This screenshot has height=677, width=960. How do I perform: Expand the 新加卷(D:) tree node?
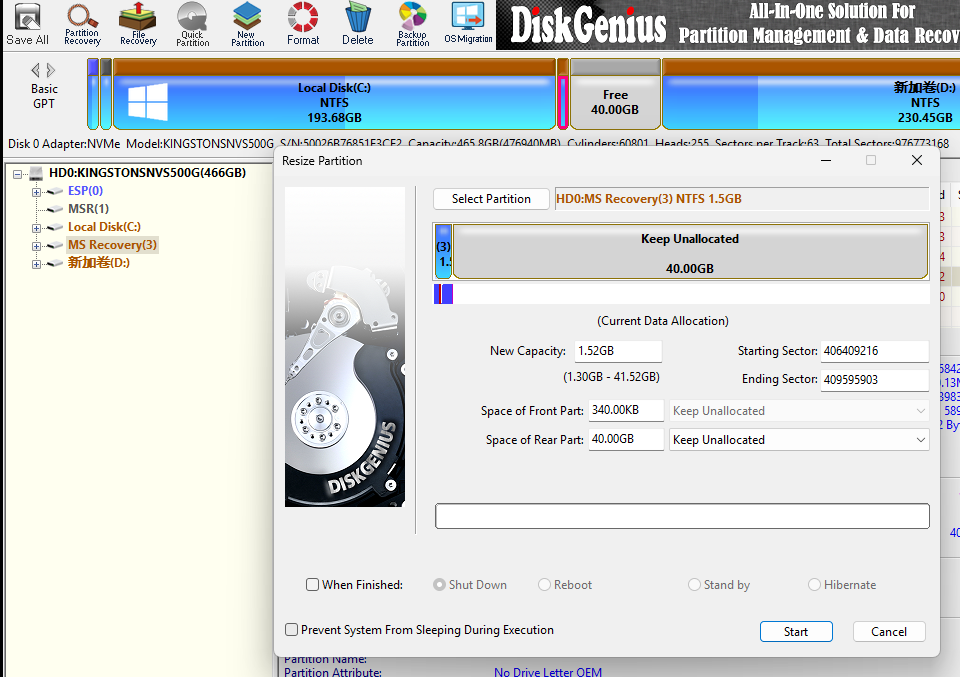36,264
